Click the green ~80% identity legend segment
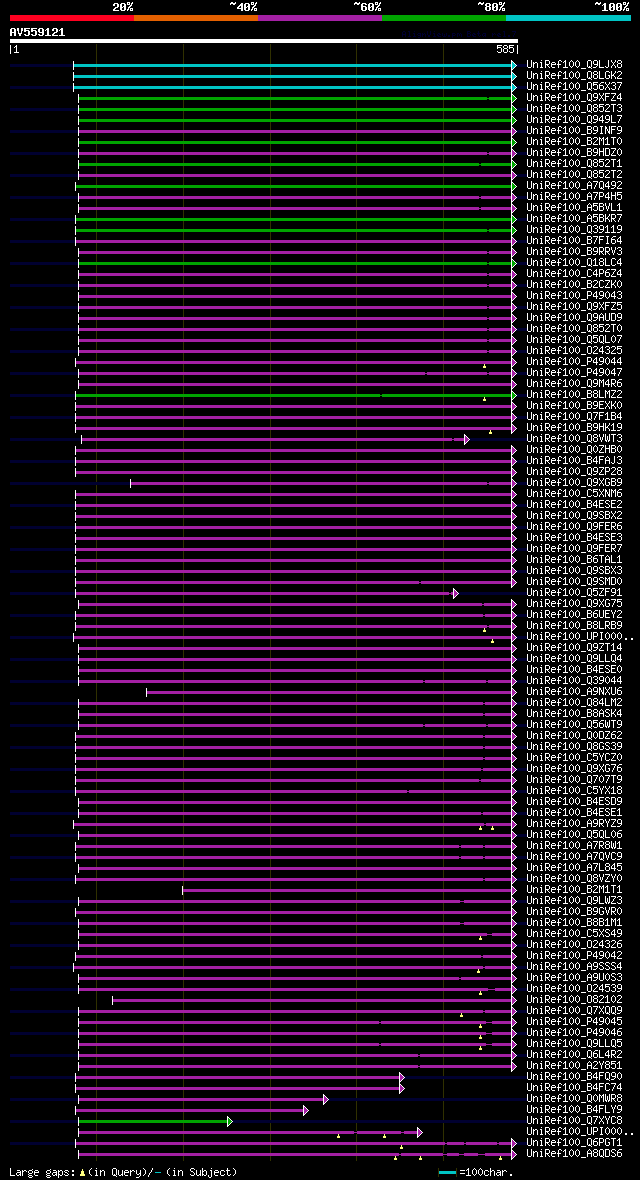Image resolution: width=640 pixels, height=1180 pixels. [x=444, y=17]
